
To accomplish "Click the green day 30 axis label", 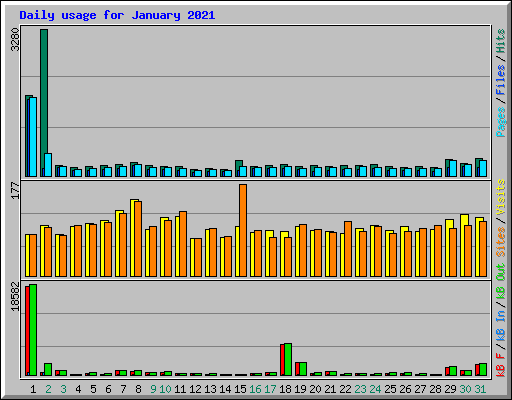I will coord(465,389).
